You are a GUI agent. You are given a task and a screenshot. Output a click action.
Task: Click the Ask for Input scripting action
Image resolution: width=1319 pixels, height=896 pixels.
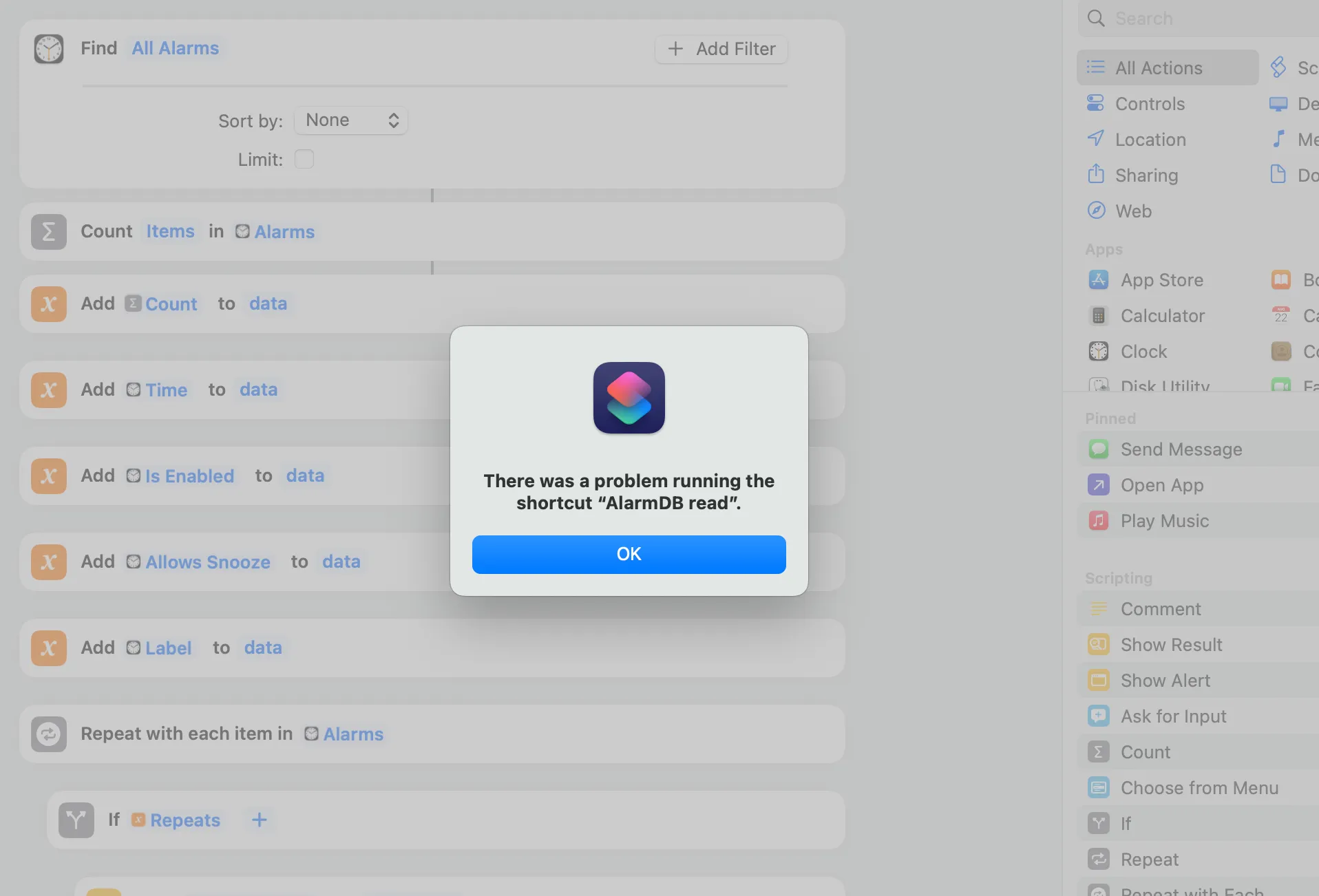point(1198,716)
